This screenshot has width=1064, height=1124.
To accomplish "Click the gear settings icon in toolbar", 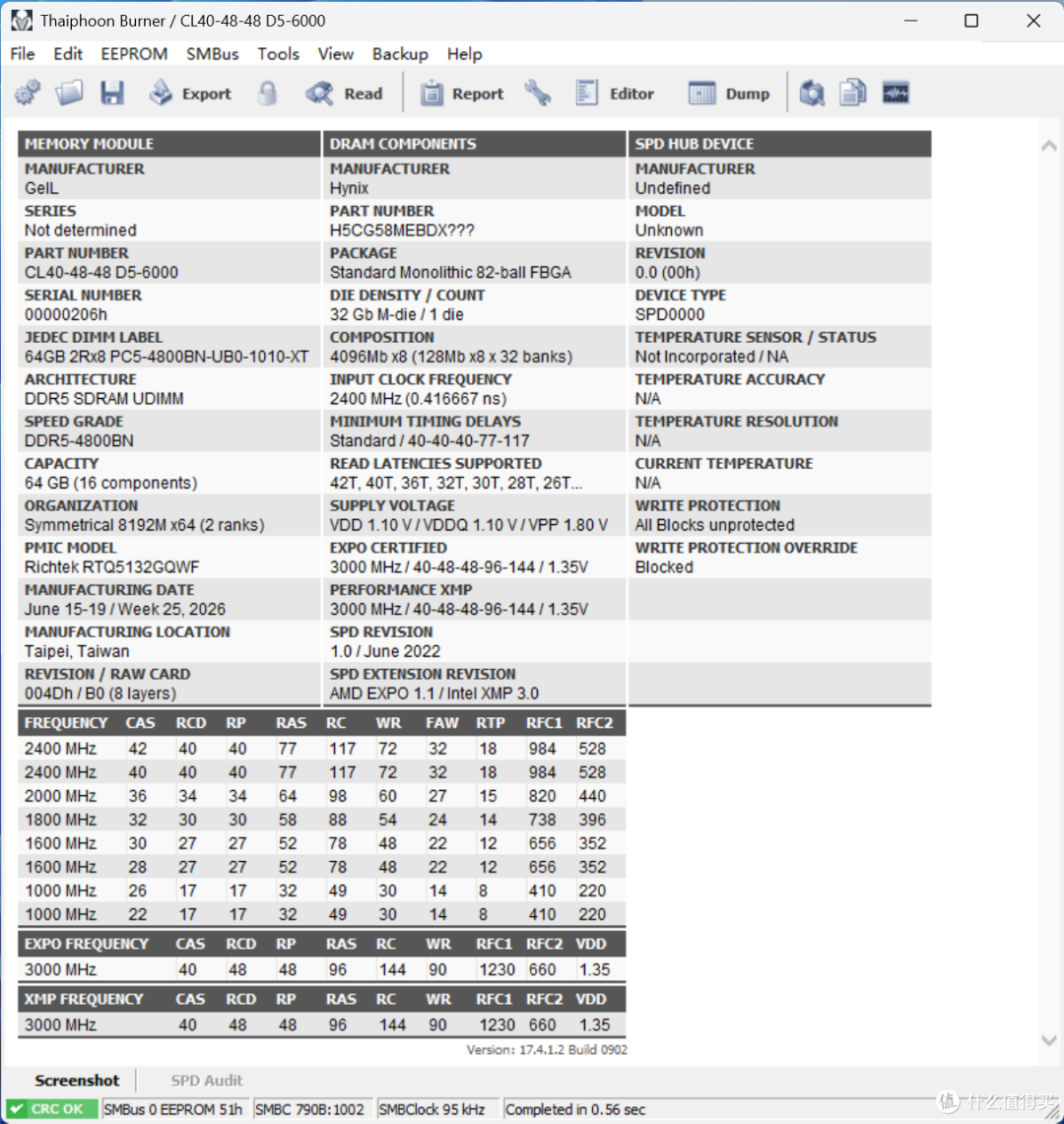I will point(28,93).
